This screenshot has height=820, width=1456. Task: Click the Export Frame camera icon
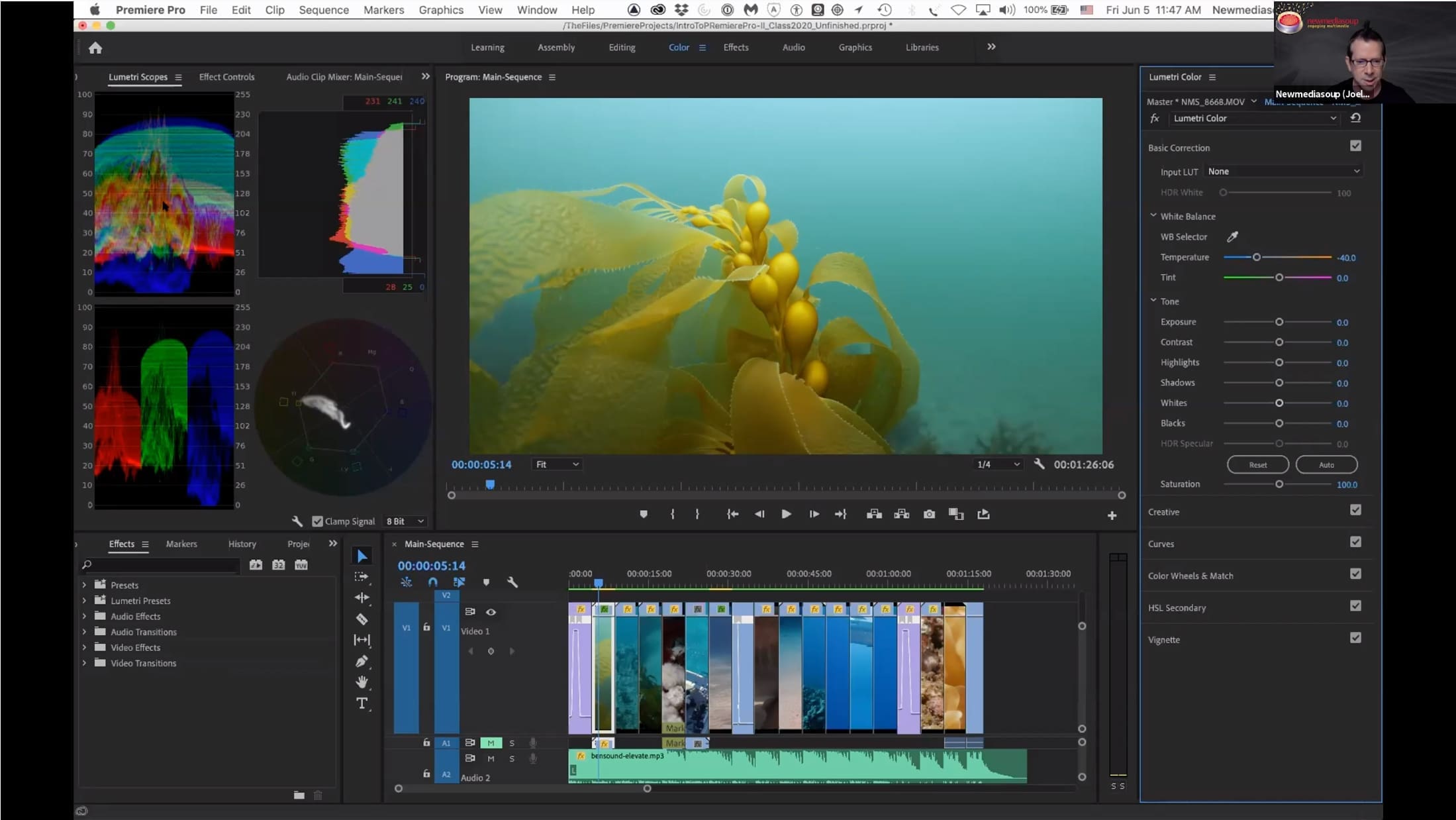pos(929,514)
